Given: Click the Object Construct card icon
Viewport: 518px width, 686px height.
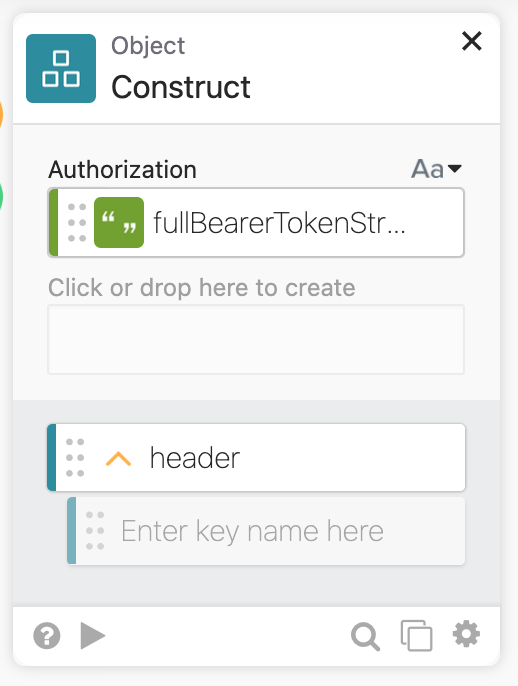Looking at the screenshot, I should coord(61,68).
